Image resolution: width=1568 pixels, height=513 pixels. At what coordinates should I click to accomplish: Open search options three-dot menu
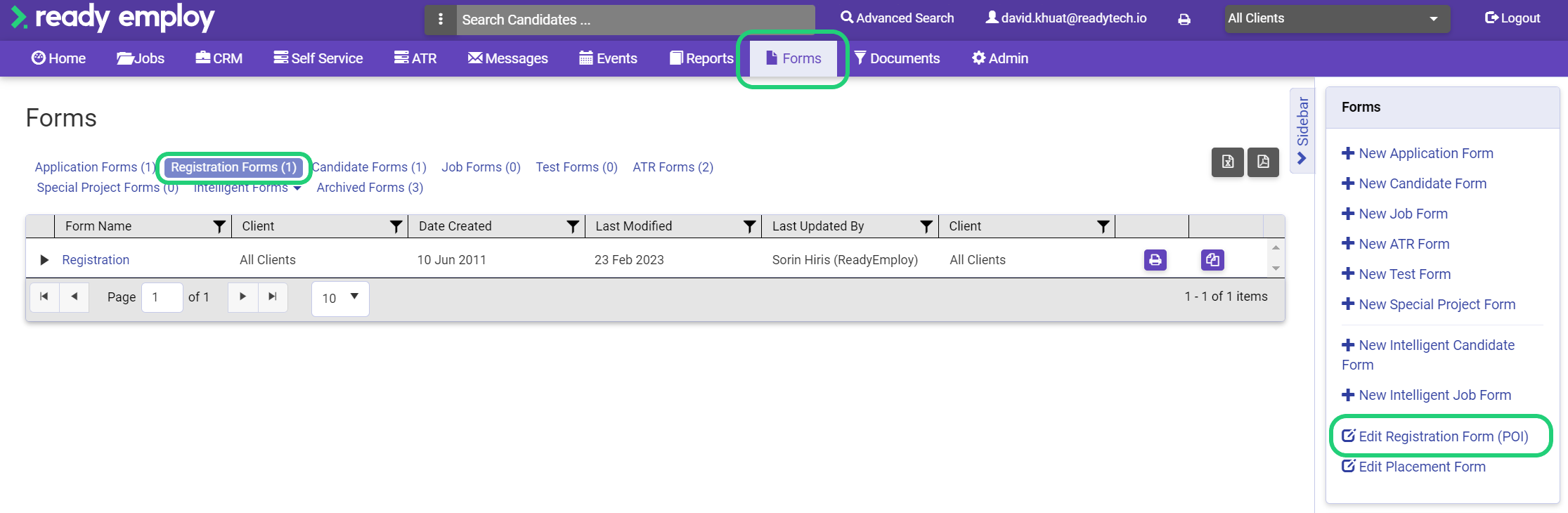[441, 20]
